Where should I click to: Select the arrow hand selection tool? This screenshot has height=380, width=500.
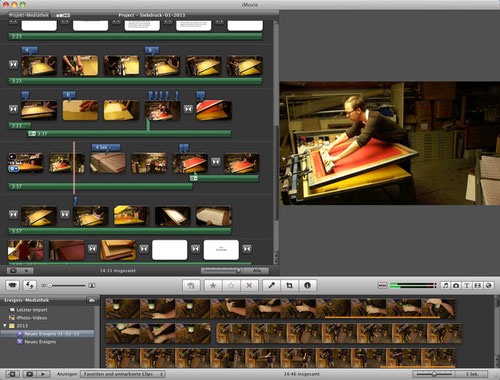(191, 285)
